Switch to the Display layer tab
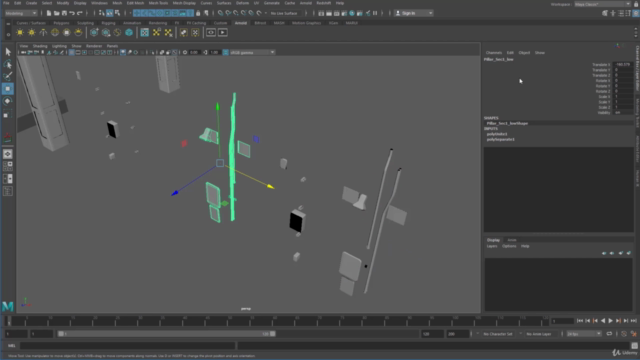This screenshot has width=640, height=360. coord(493,240)
